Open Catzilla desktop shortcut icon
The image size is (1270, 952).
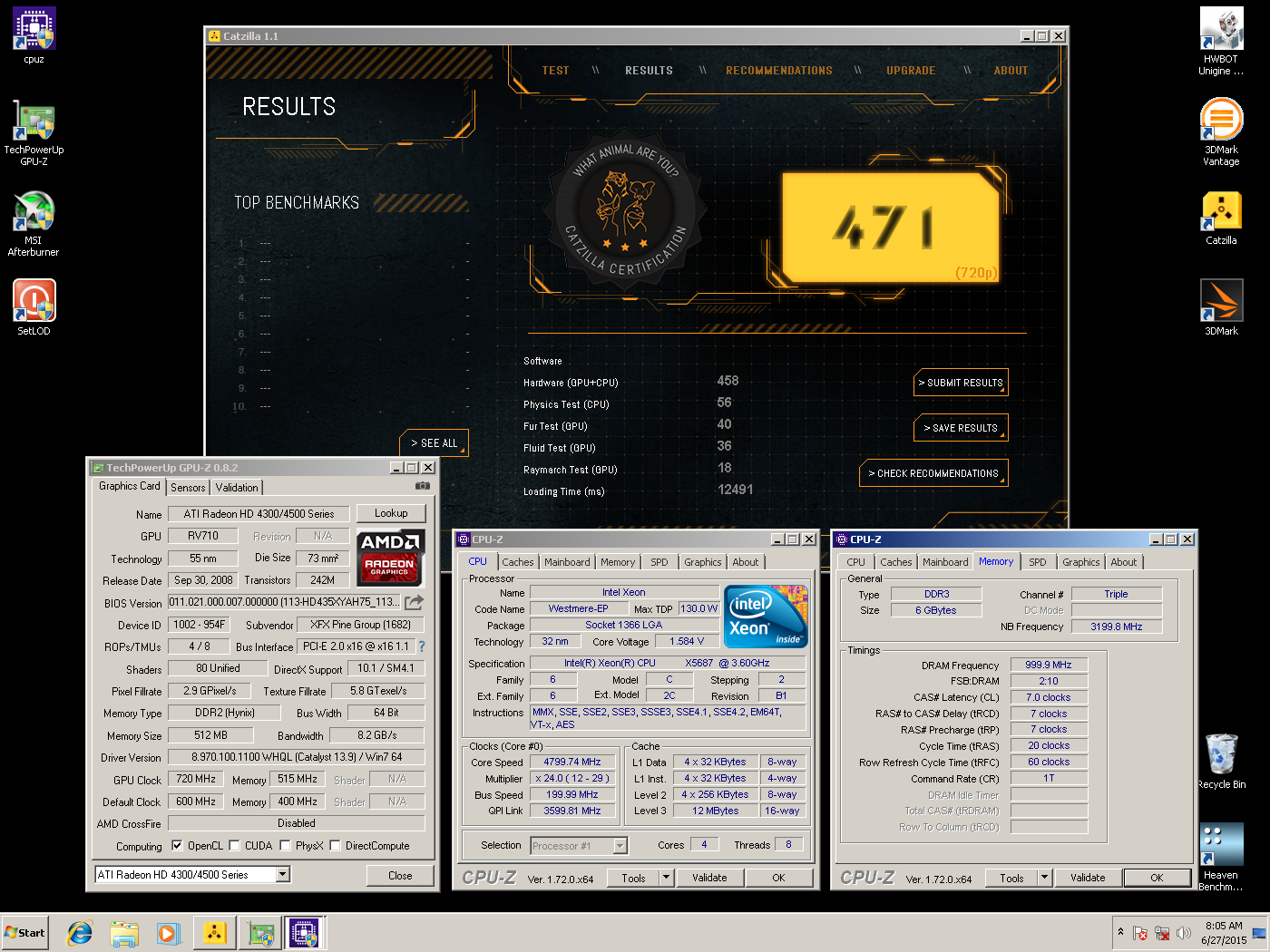click(1221, 218)
